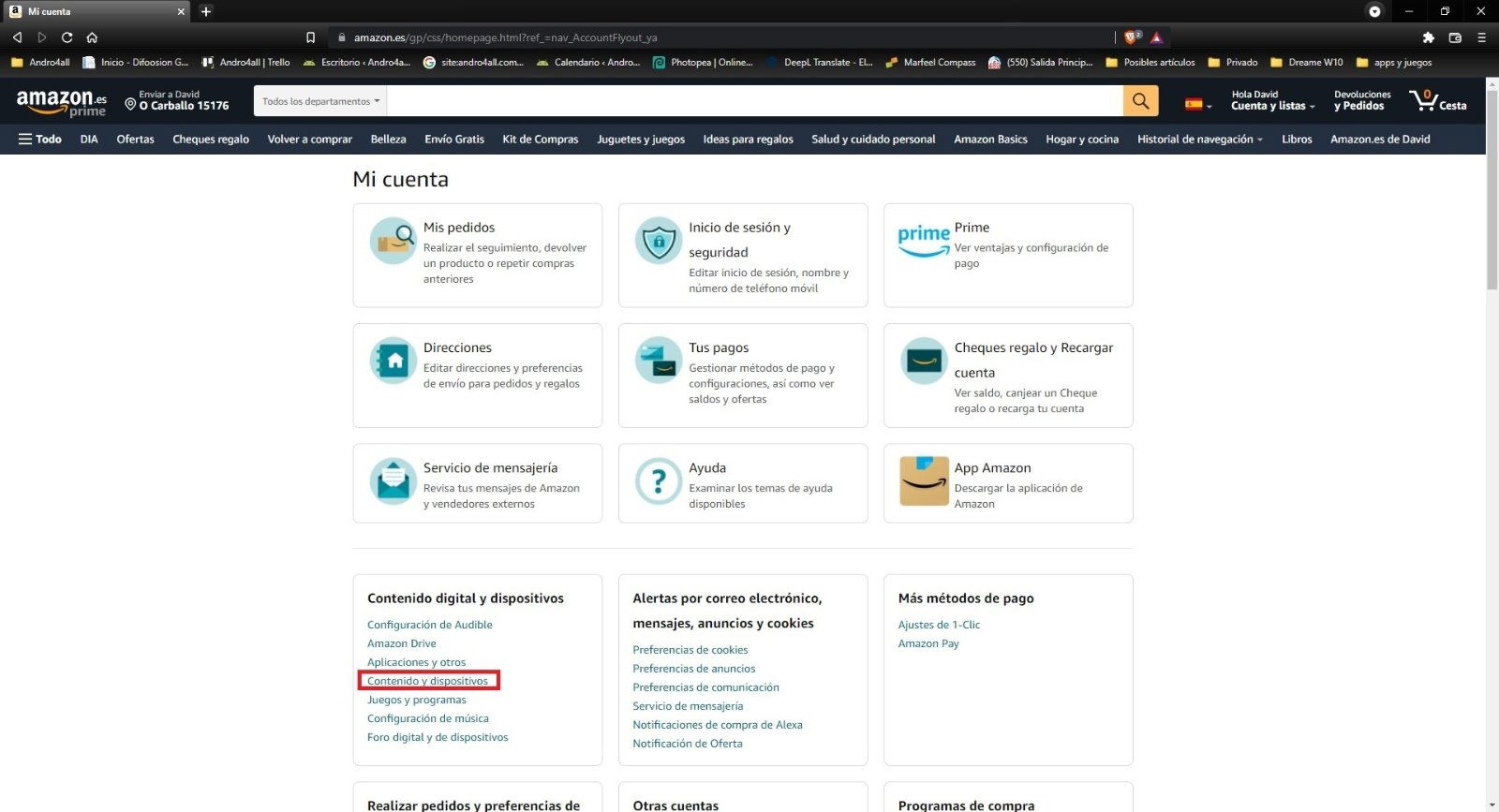The width and height of the screenshot is (1499, 812).
Task: Click the Ayuda question mark icon
Action: tap(658, 480)
